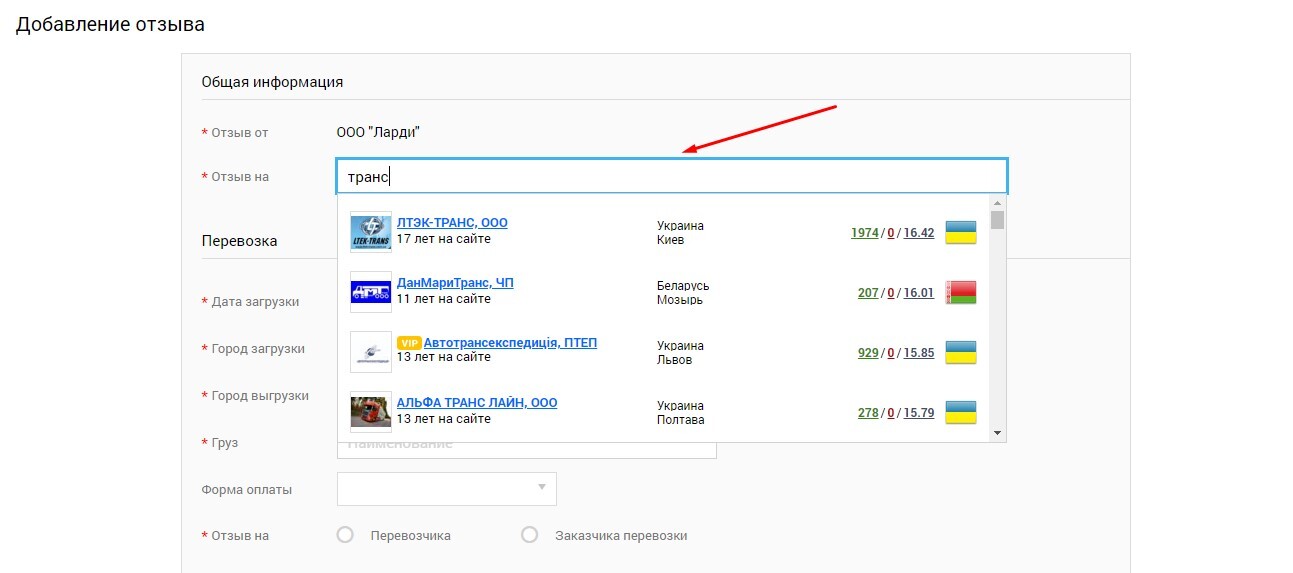Click the Belarus flag next to ДанМариТранс
1293x573 pixels.
960,293
